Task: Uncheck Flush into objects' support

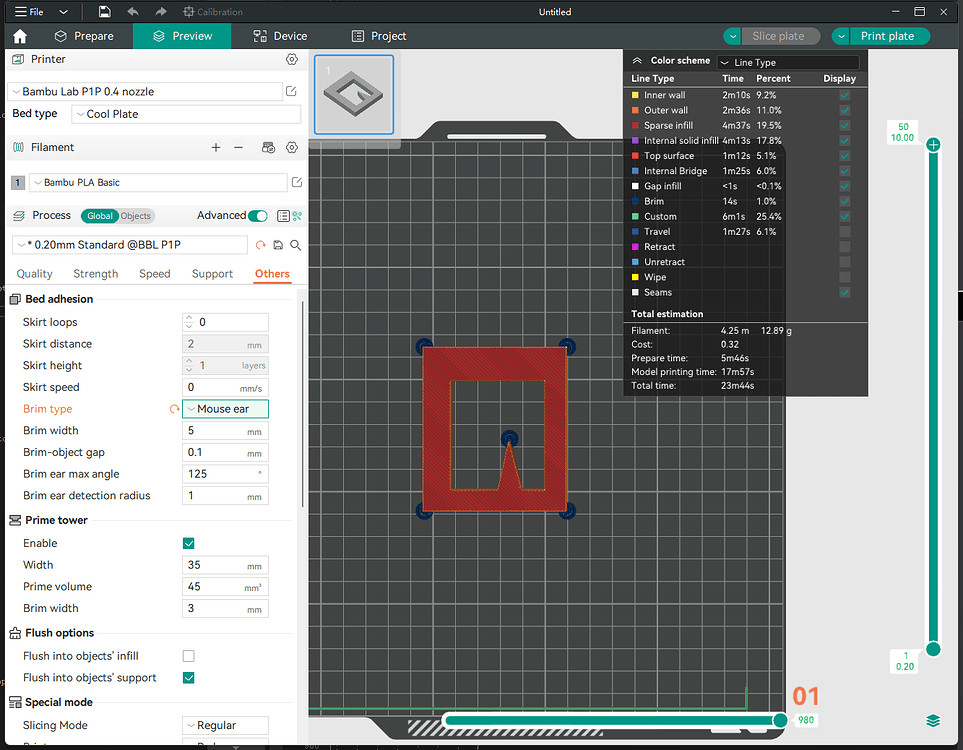Action: click(189, 678)
